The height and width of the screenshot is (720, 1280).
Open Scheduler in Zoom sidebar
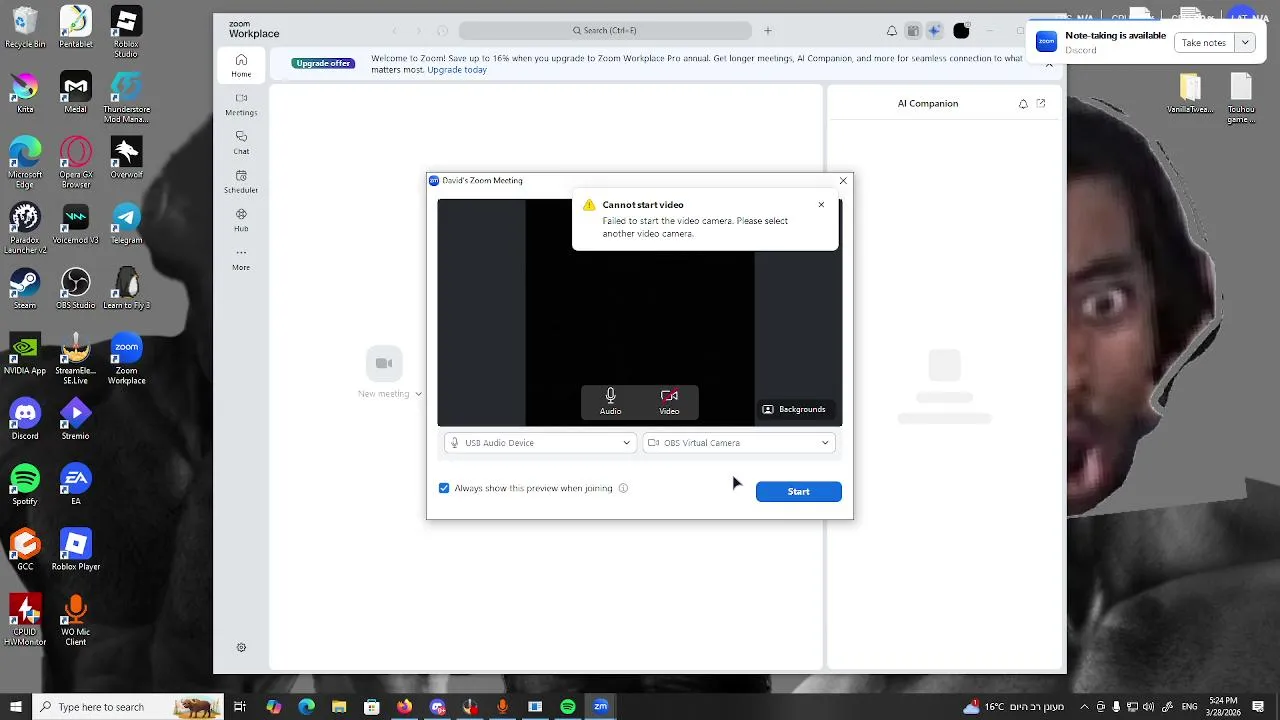(x=241, y=182)
